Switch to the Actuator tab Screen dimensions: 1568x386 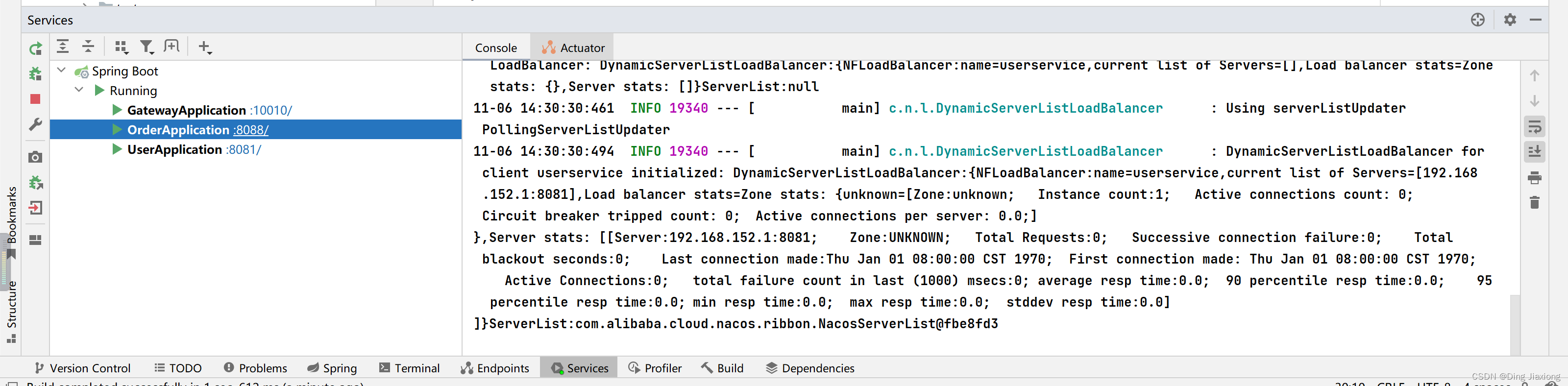(x=573, y=48)
